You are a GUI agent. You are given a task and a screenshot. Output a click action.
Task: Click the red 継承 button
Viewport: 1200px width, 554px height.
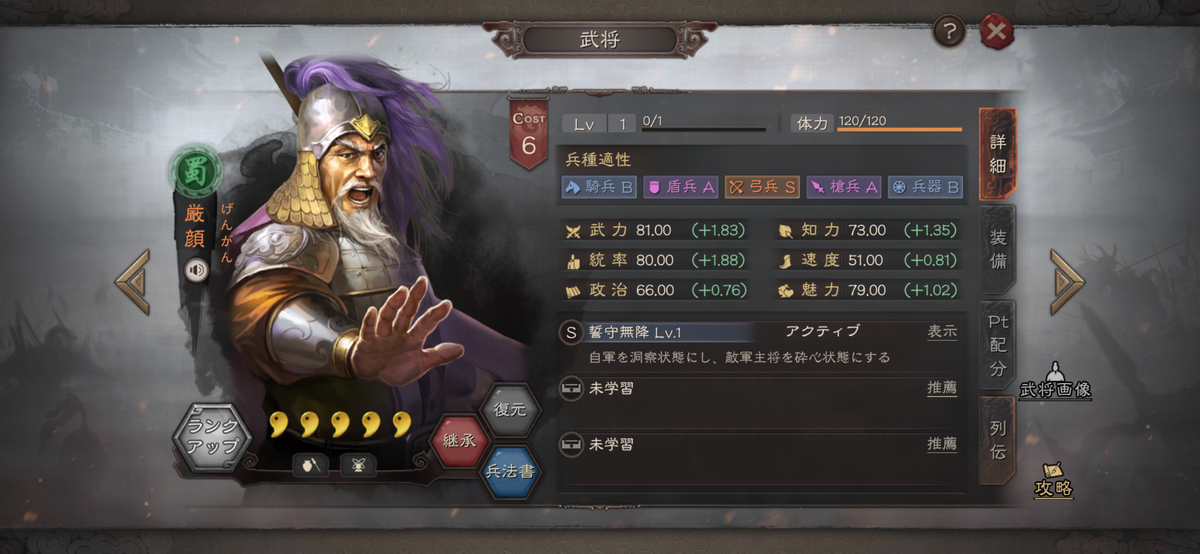coord(458,440)
